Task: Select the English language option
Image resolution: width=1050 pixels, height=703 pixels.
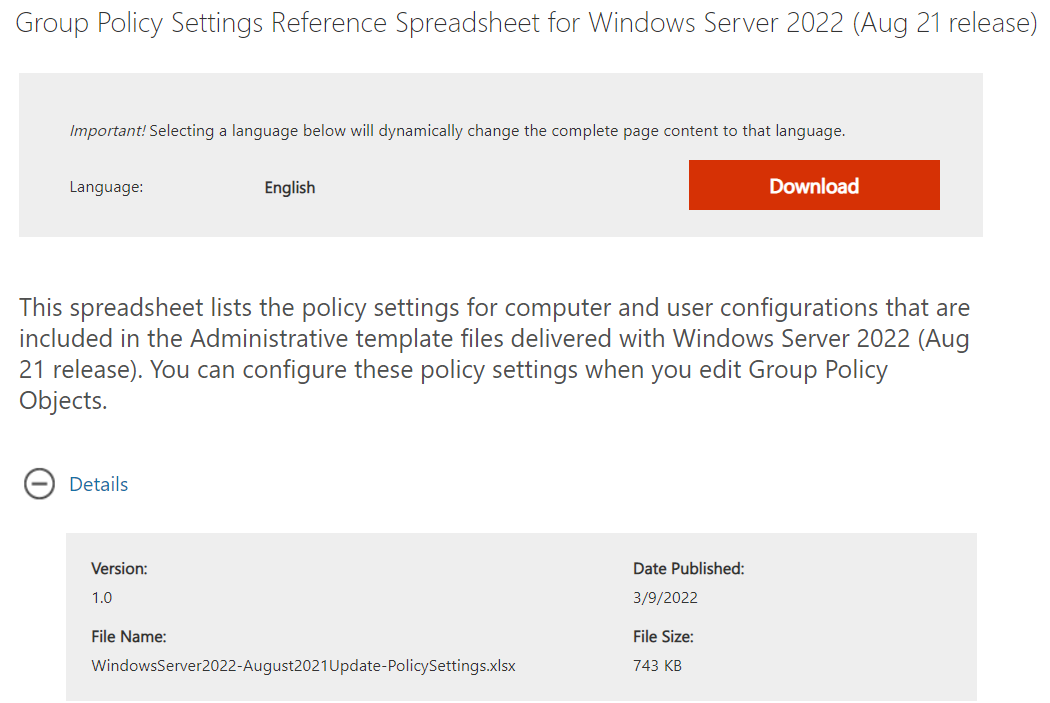Action: 289,187
